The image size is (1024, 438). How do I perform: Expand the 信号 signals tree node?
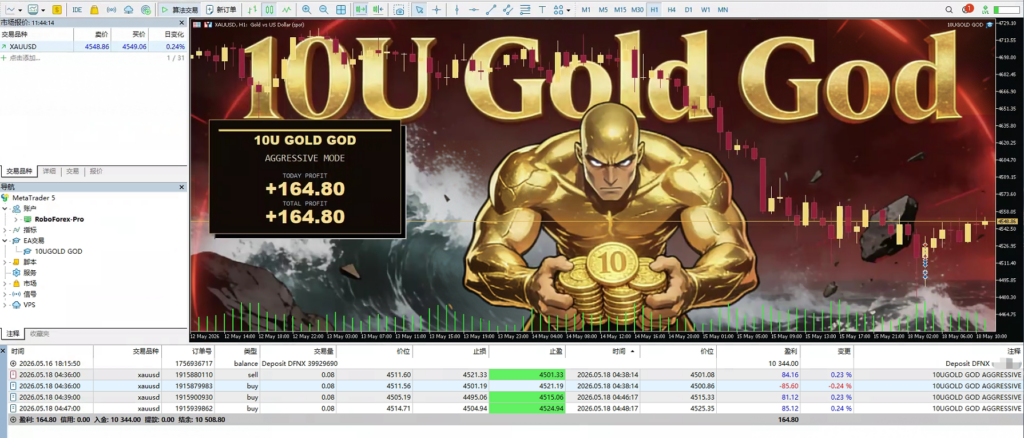pos(5,294)
